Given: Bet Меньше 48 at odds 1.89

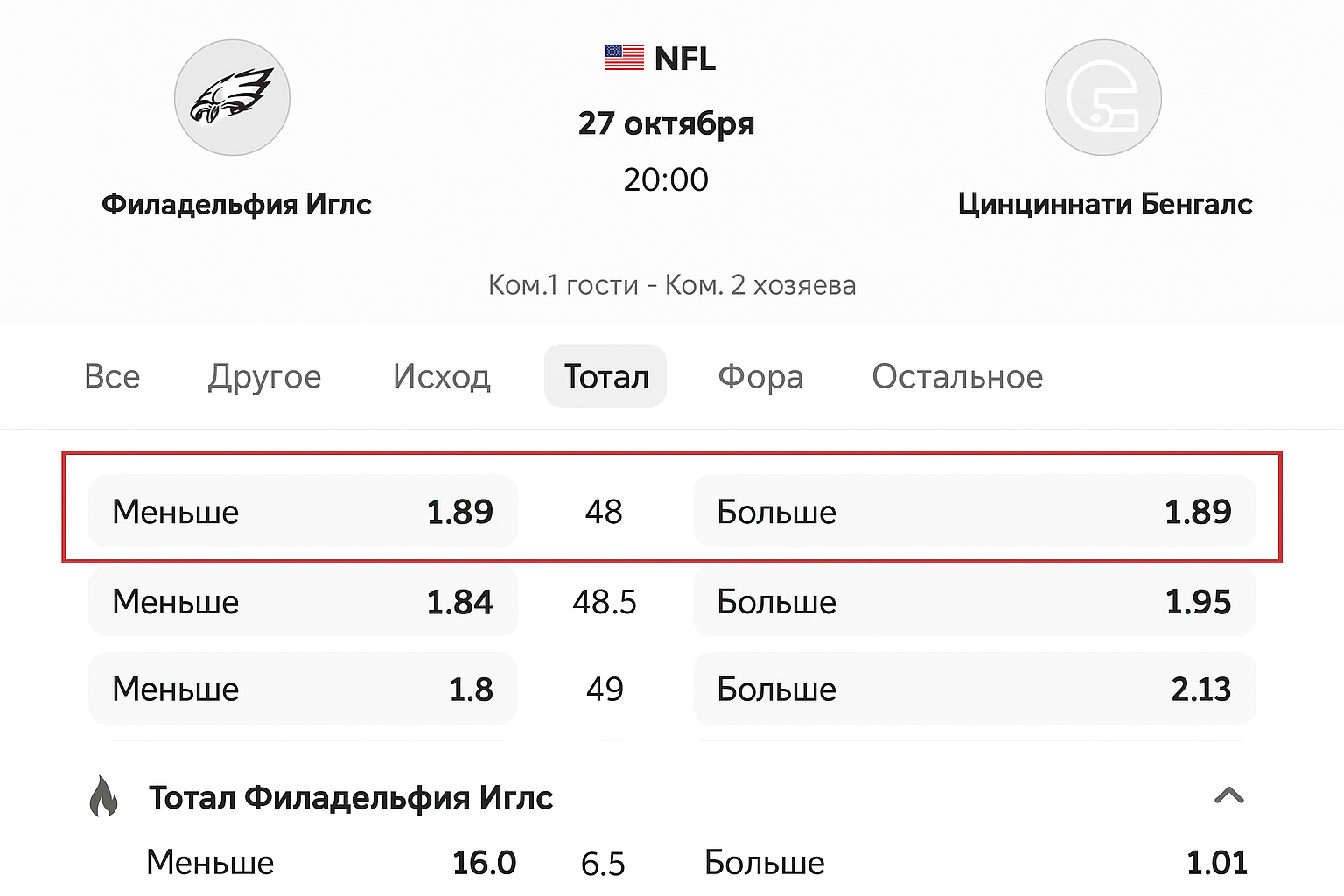Looking at the screenshot, I should (x=303, y=511).
